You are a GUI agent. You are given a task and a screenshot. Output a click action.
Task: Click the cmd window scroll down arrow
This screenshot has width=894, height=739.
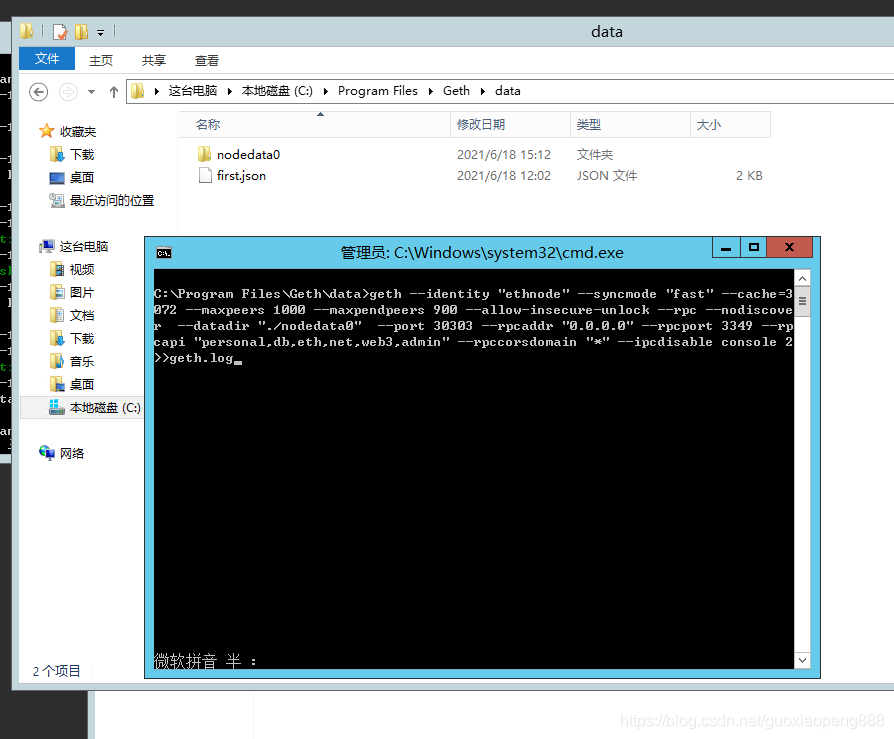[x=802, y=660]
